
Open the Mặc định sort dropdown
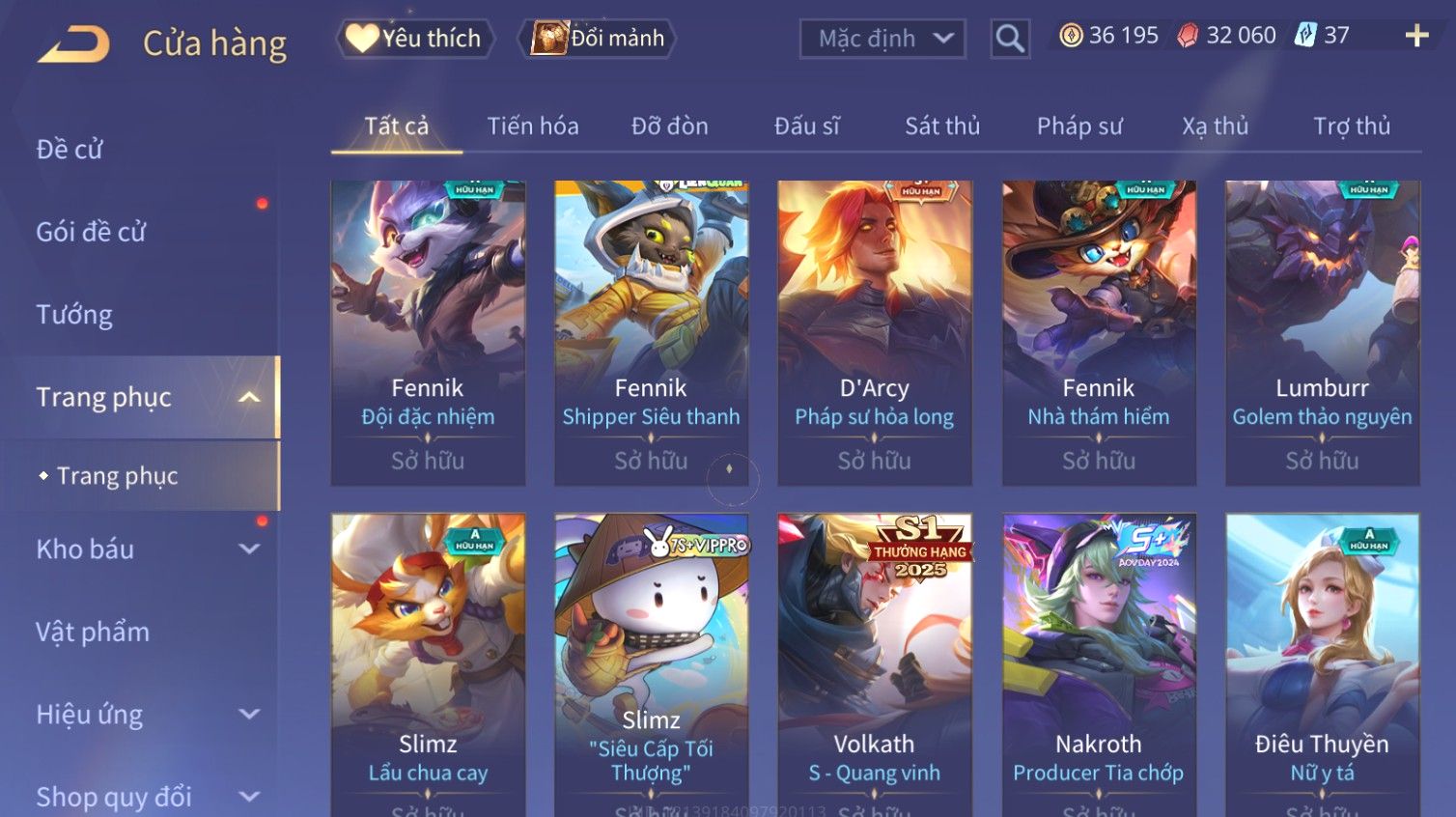pos(882,39)
